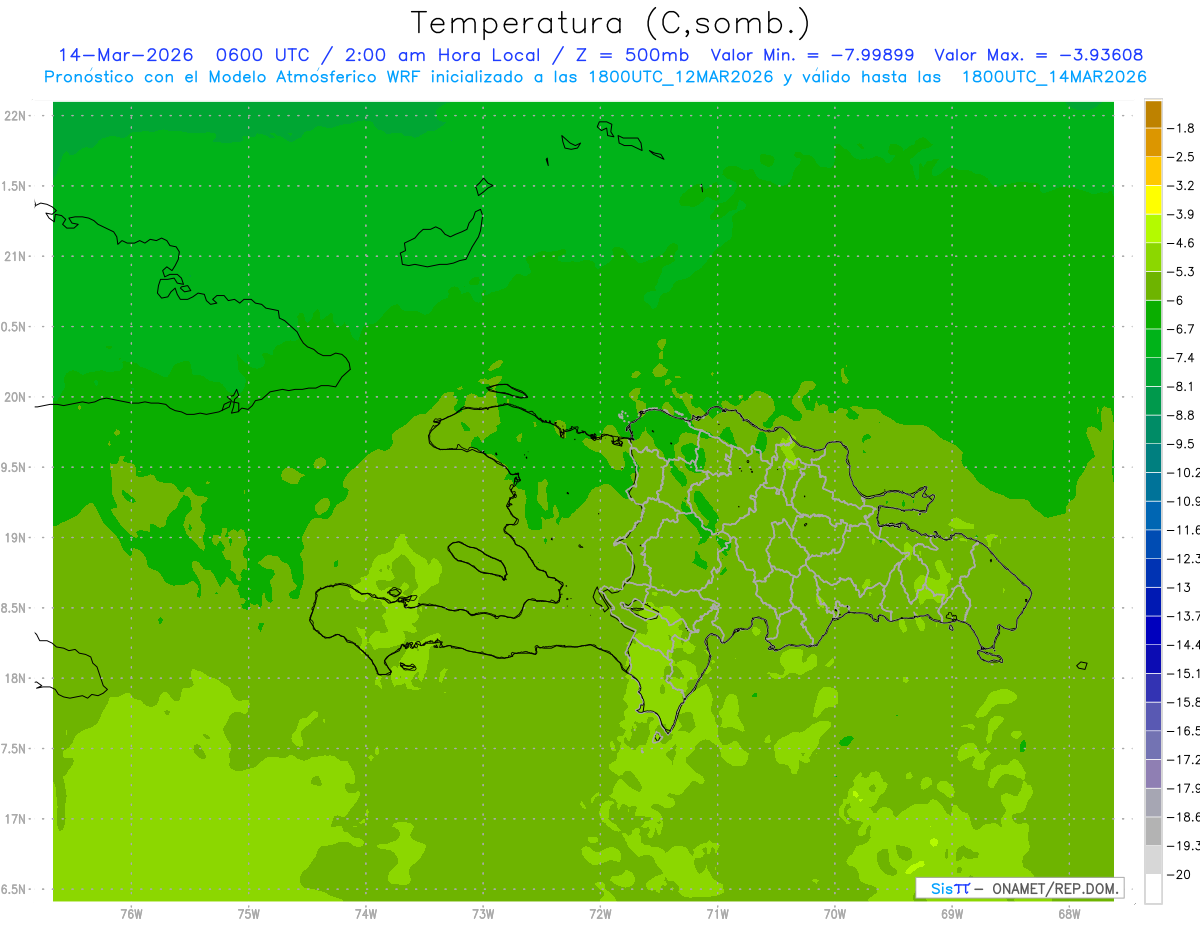
Task: Click the 19N latitude axis label
Action: (17, 538)
